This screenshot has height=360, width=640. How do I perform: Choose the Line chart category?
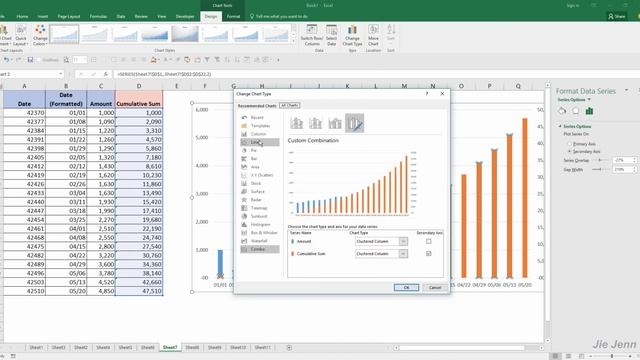(x=260, y=142)
